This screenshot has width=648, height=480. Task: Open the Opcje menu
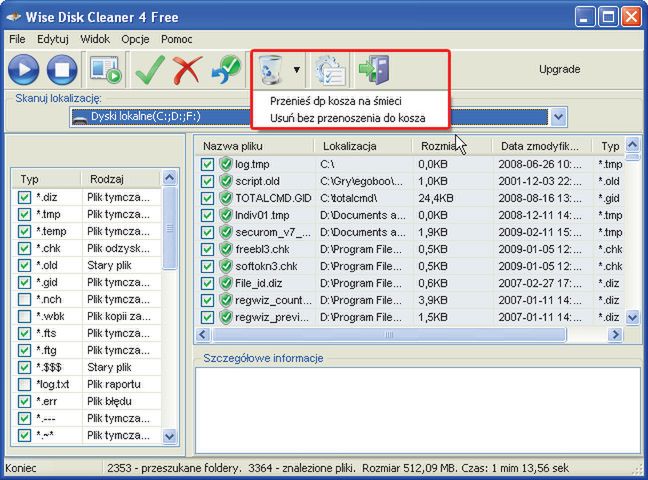(x=135, y=39)
